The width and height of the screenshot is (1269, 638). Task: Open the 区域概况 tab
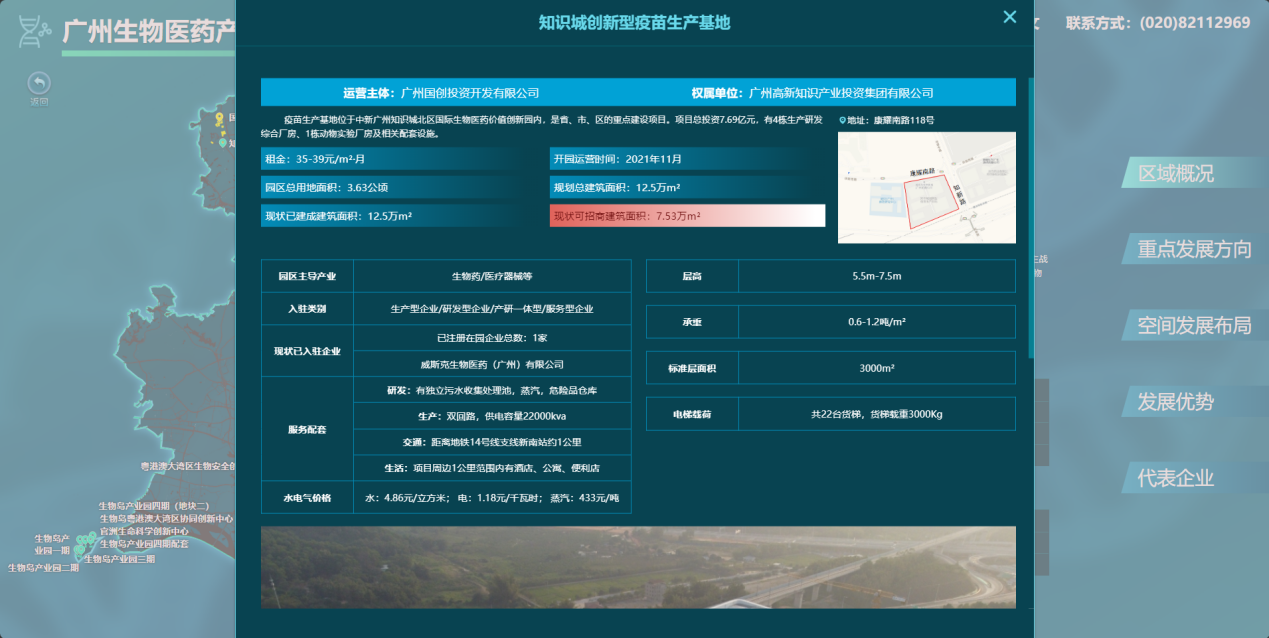[x=1175, y=173]
